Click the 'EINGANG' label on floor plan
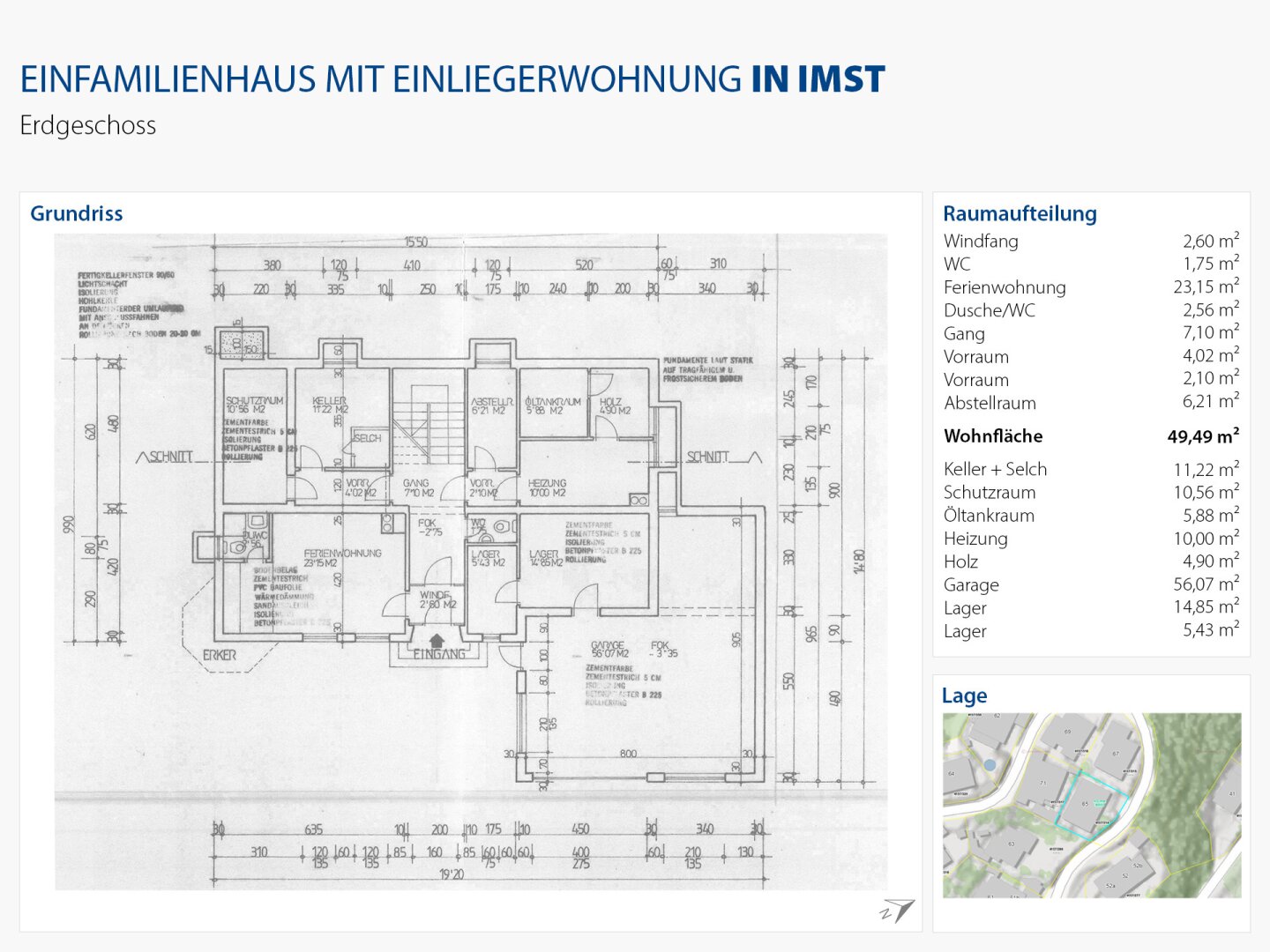The width and height of the screenshot is (1270, 952). coord(438,654)
